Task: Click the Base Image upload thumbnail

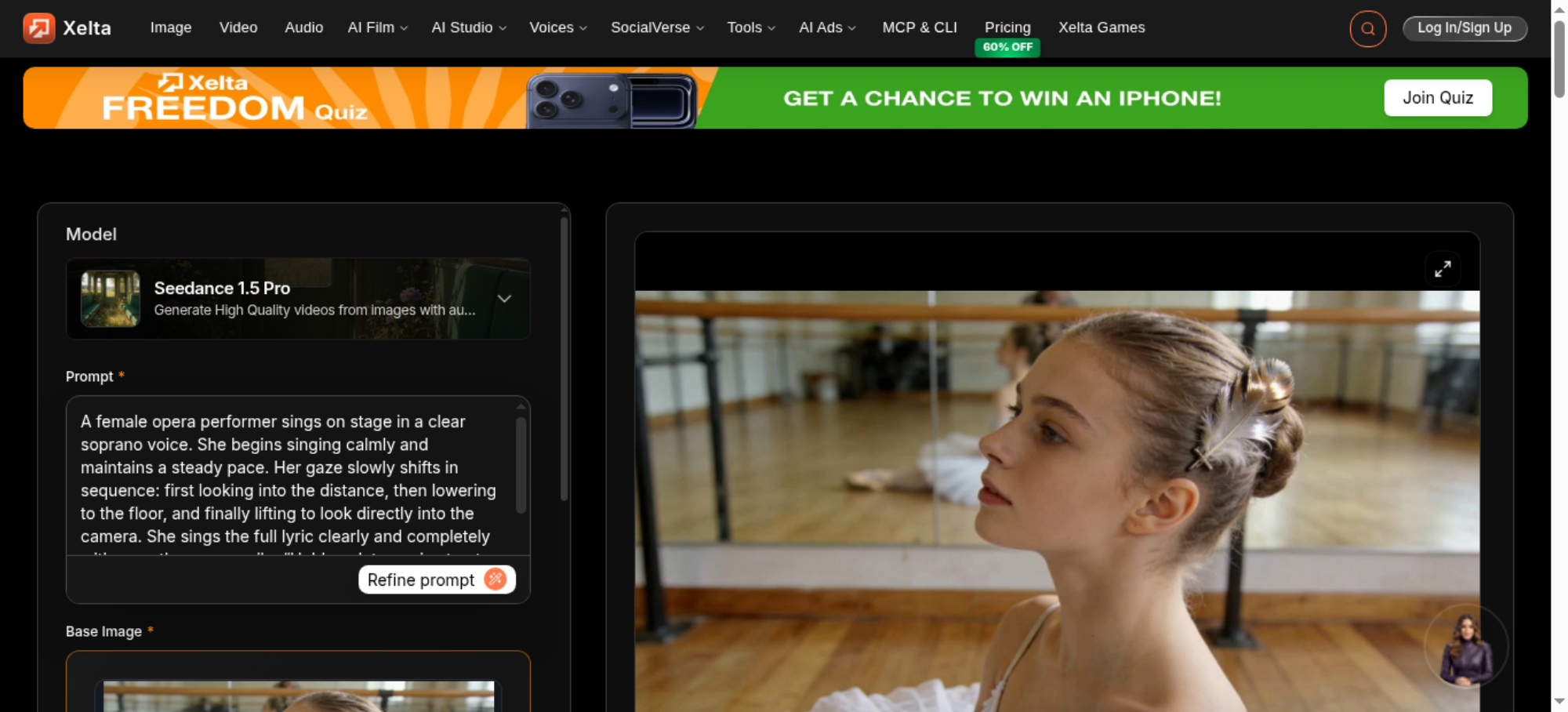Action: (299, 696)
